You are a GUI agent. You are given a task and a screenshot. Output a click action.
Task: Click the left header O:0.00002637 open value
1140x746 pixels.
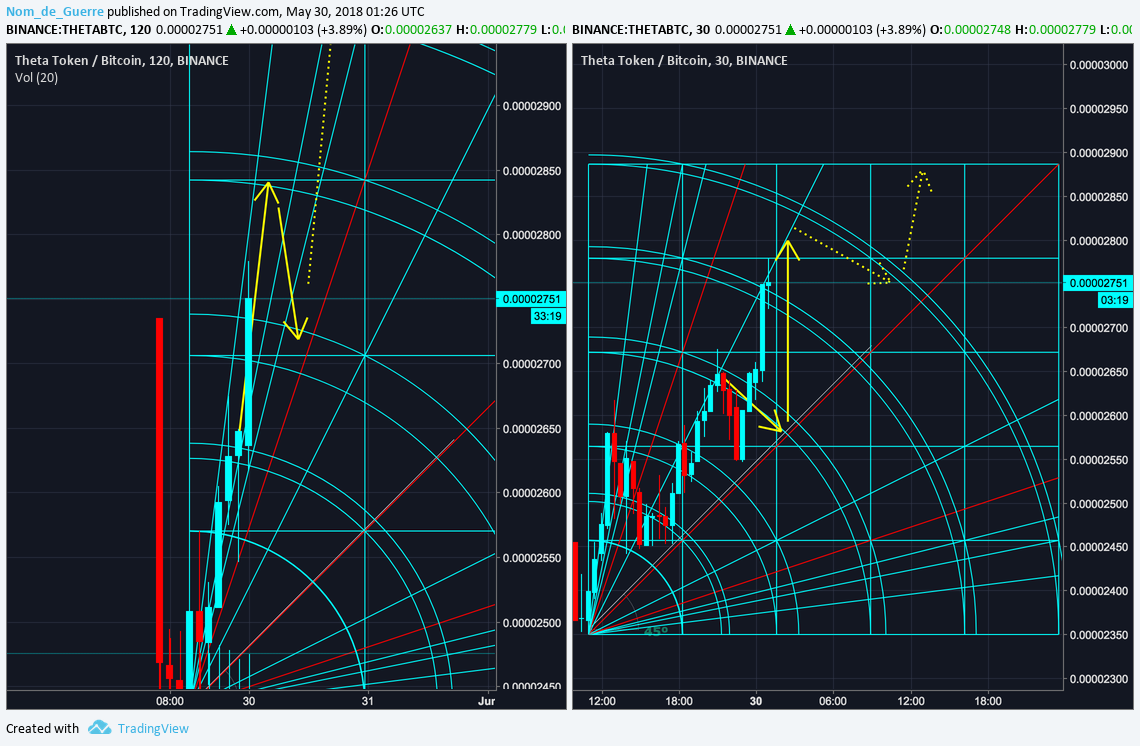click(412, 30)
